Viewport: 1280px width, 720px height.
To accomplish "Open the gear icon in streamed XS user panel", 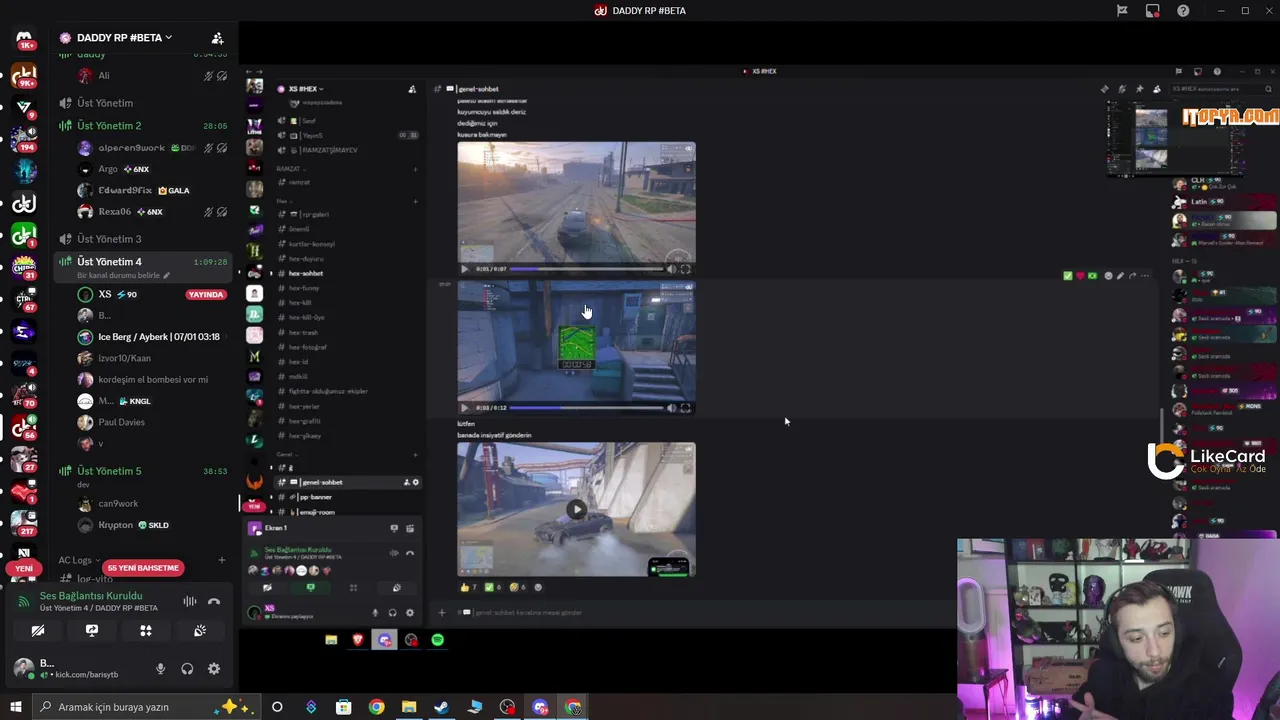I will pos(409,613).
